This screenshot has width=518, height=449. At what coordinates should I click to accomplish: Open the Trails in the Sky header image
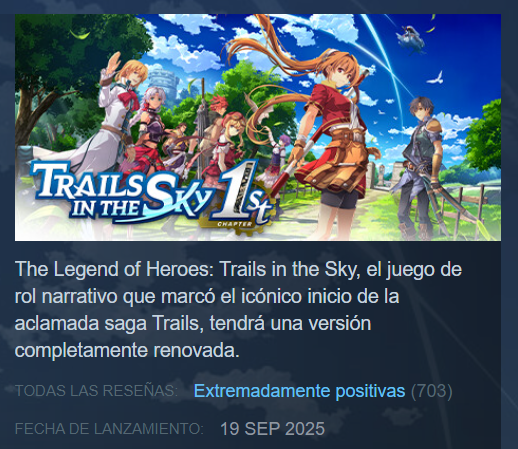[258, 127]
